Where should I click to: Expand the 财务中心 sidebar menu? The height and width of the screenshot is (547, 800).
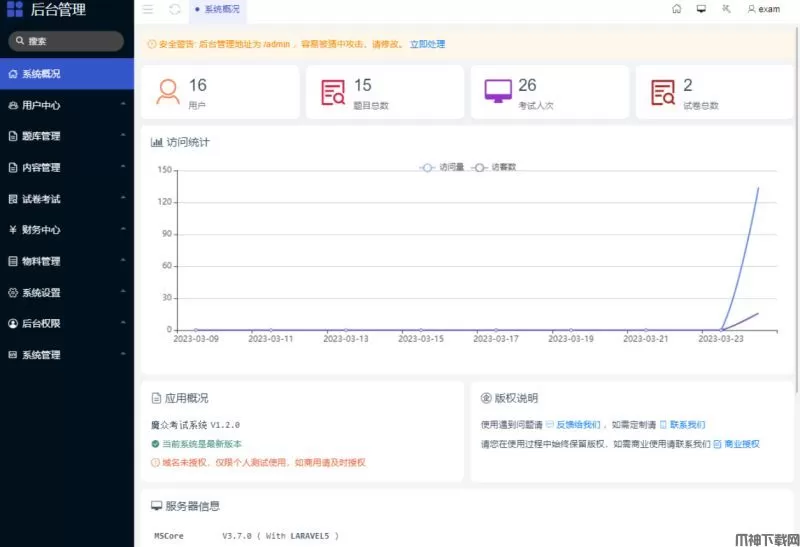pyautogui.click(x=66, y=230)
